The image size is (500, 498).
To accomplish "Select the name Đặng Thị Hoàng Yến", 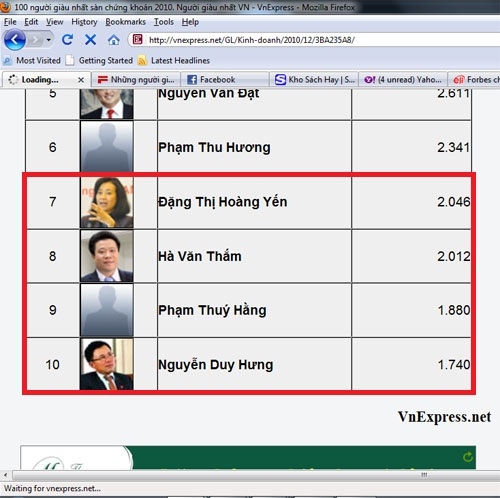I will (x=223, y=202).
